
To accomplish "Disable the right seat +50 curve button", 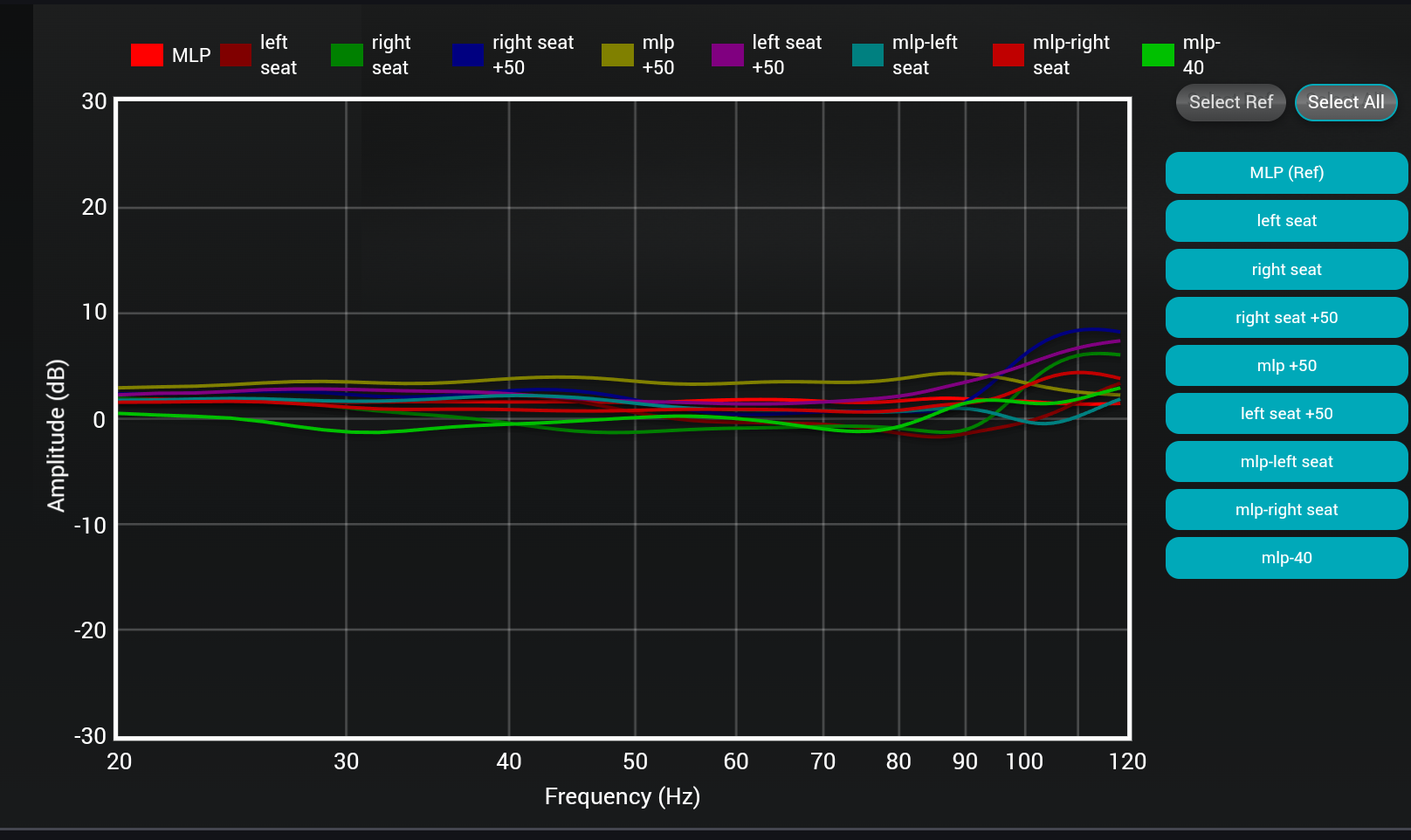I will click(x=1286, y=318).
